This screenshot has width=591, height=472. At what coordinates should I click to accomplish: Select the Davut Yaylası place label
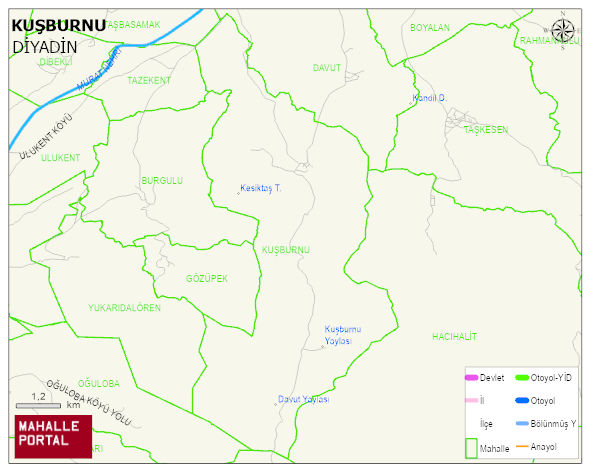(303, 399)
